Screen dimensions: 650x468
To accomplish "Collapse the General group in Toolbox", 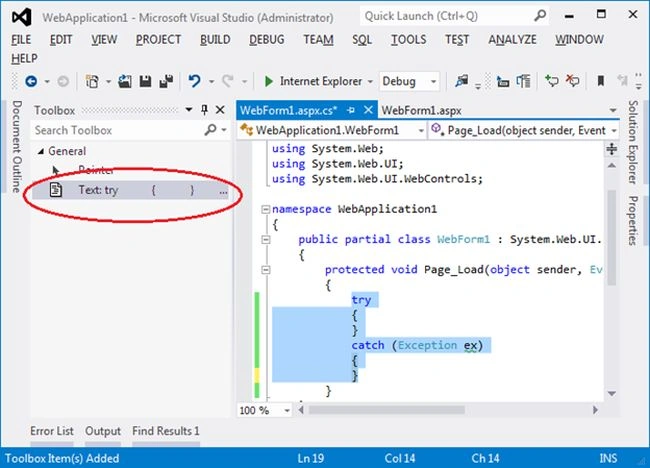I will pyautogui.click(x=41, y=152).
